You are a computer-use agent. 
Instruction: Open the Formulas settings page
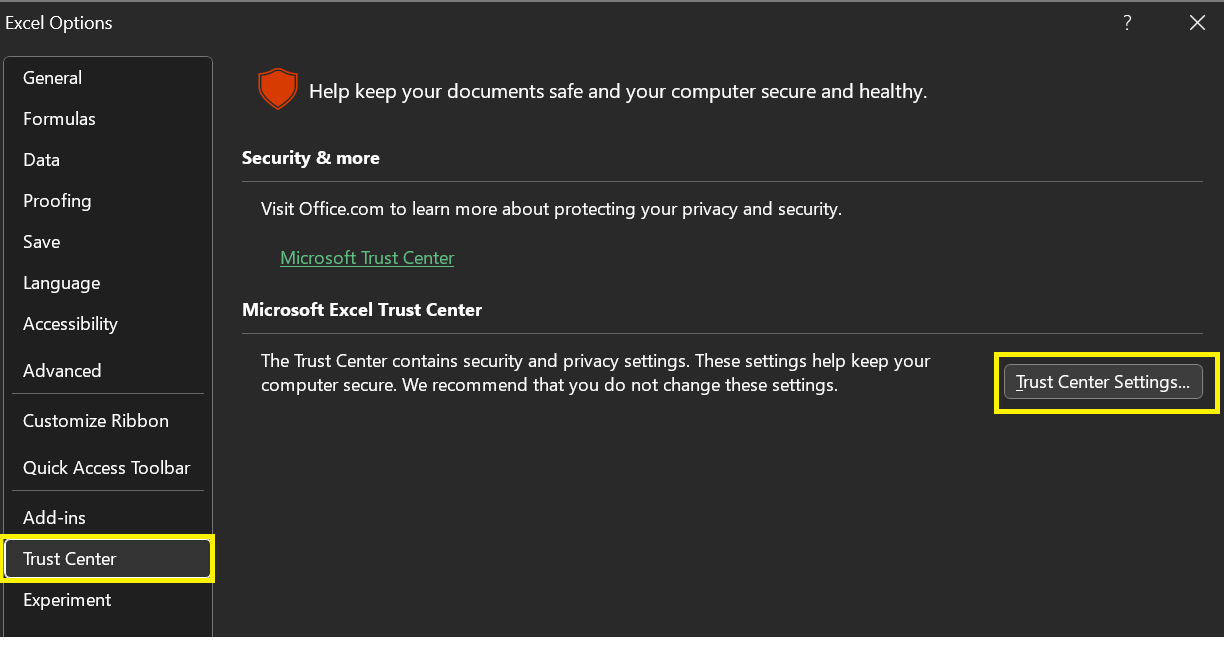tap(59, 118)
